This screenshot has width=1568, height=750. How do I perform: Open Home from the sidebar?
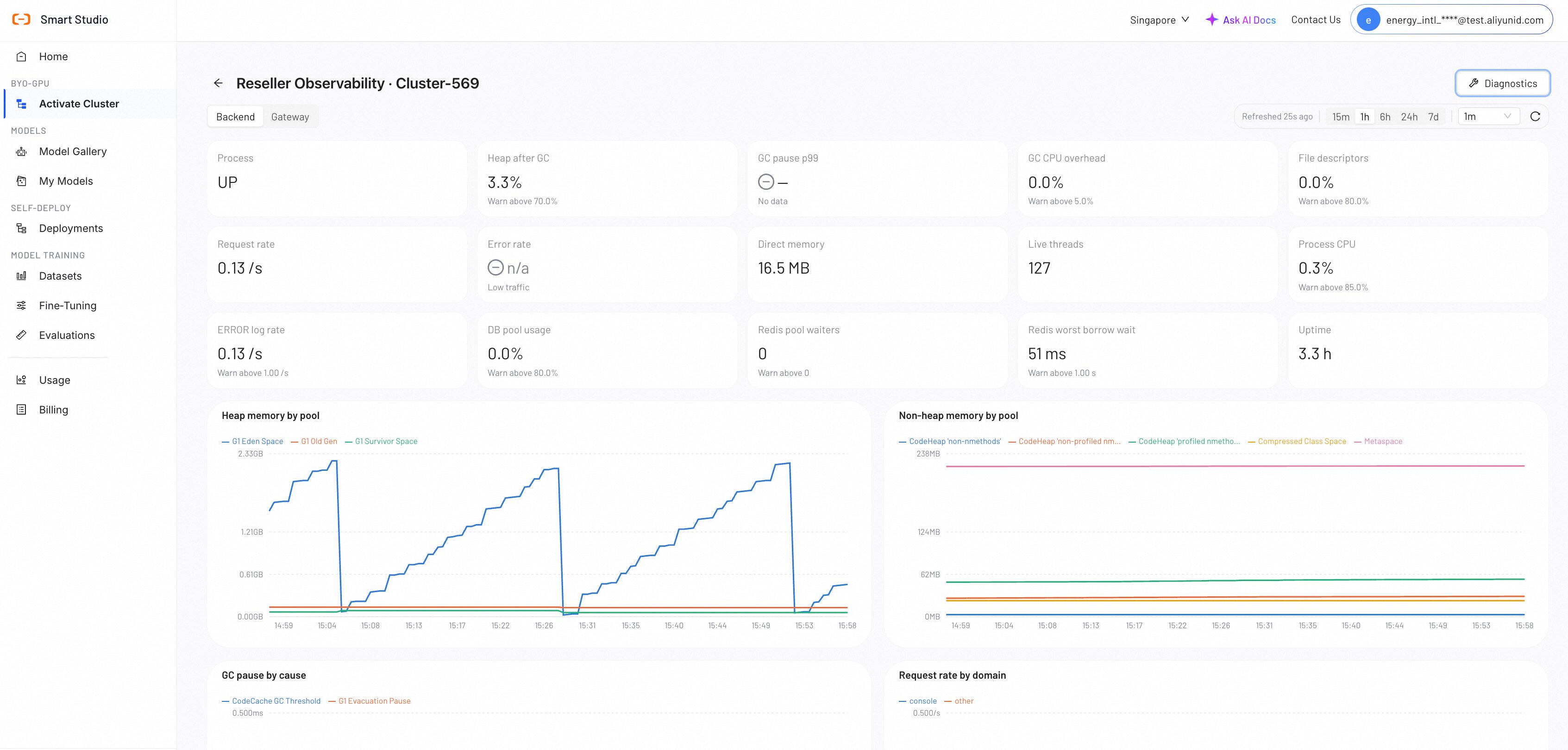tap(54, 56)
